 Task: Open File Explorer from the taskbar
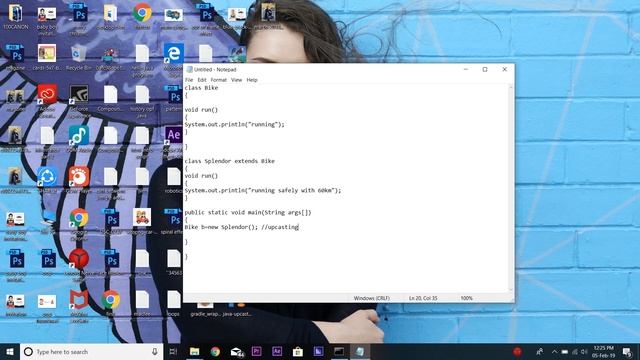click(194, 351)
